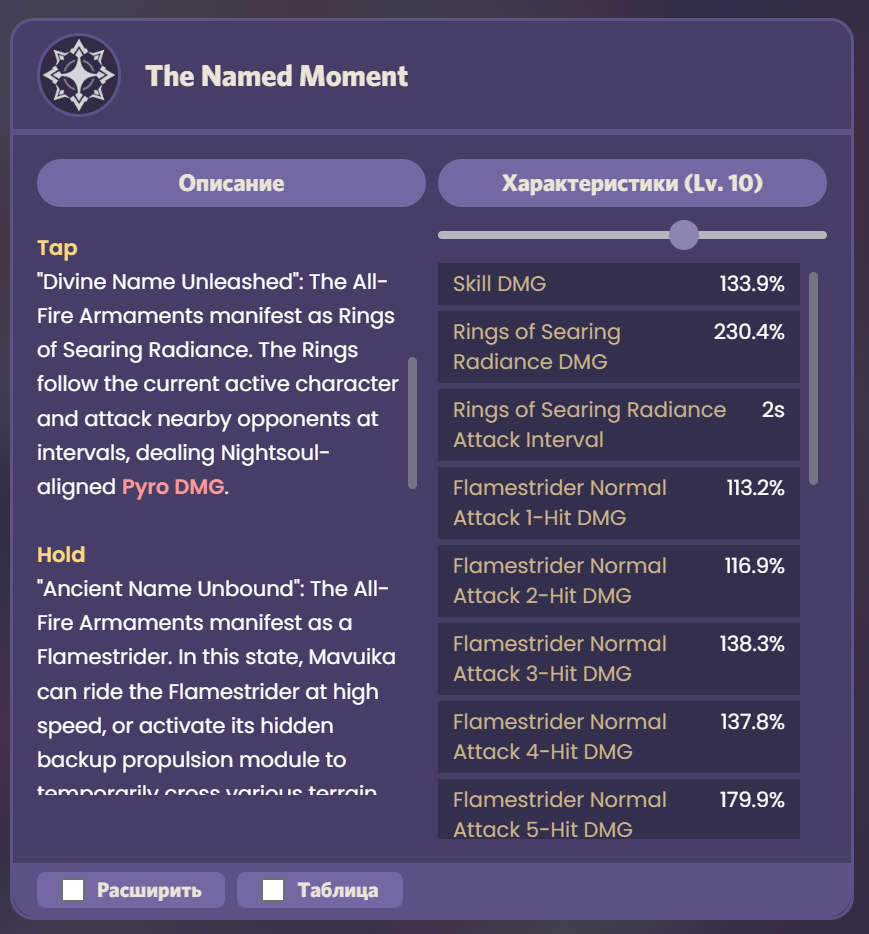Click the Таблица label button

pyautogui.click(x=337, y=890)
